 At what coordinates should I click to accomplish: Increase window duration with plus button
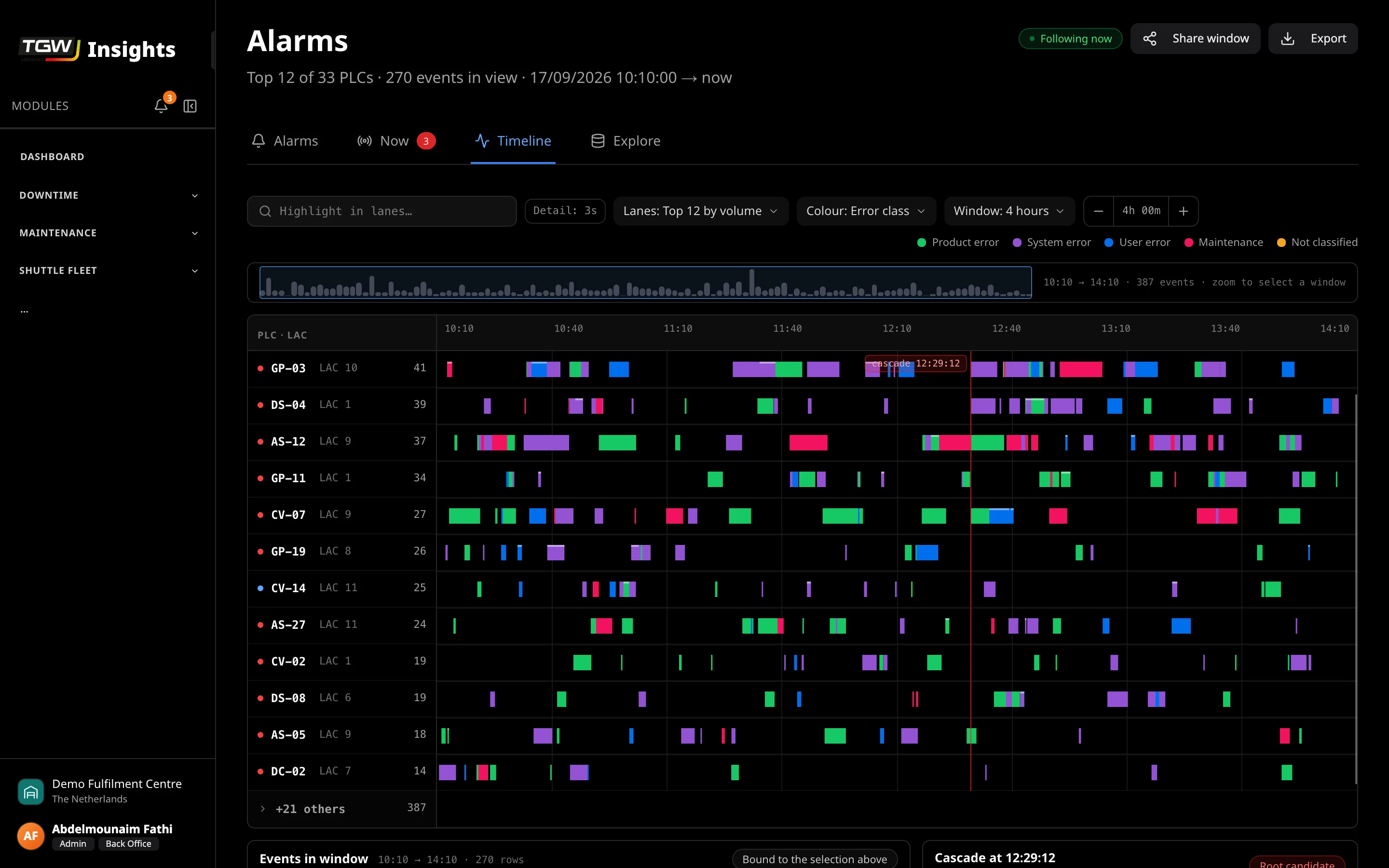(1184, 211)
